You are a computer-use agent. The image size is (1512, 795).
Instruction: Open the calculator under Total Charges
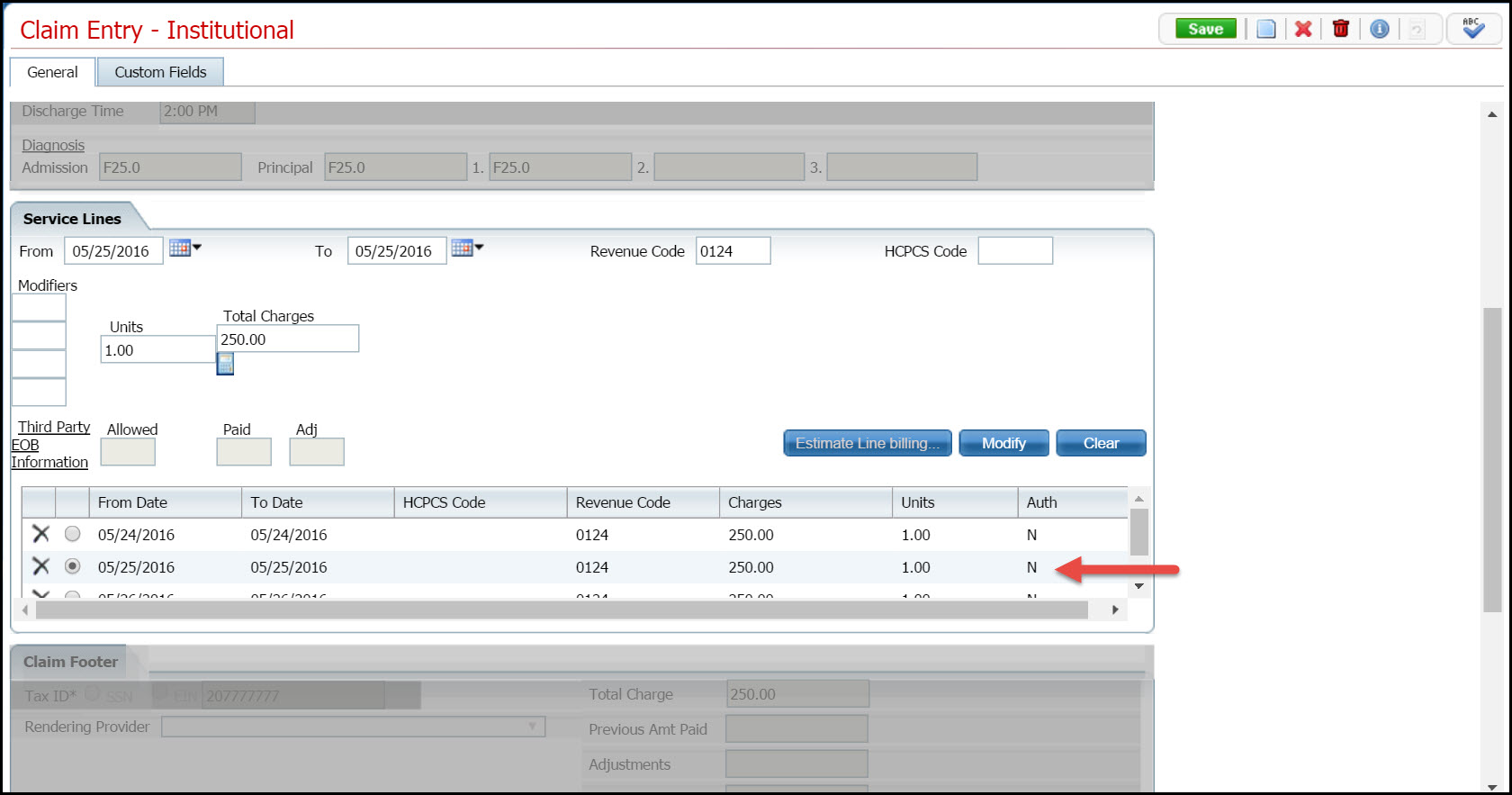[x=225, y=364]
